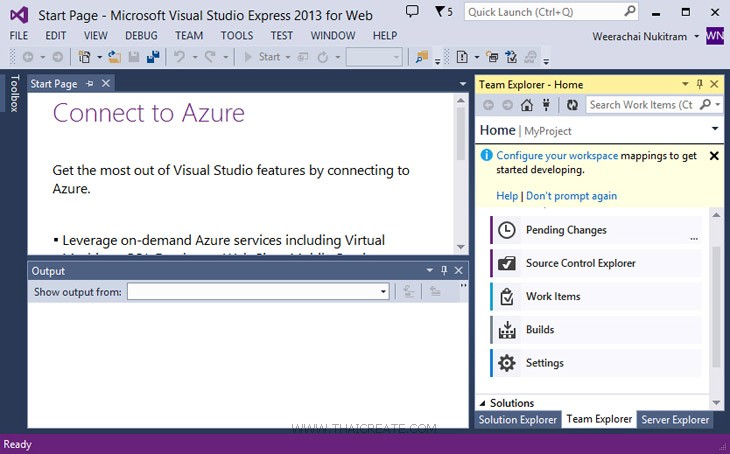Click the Start debugging button
The height and width of the screenshot is (454, 730).
262,57
